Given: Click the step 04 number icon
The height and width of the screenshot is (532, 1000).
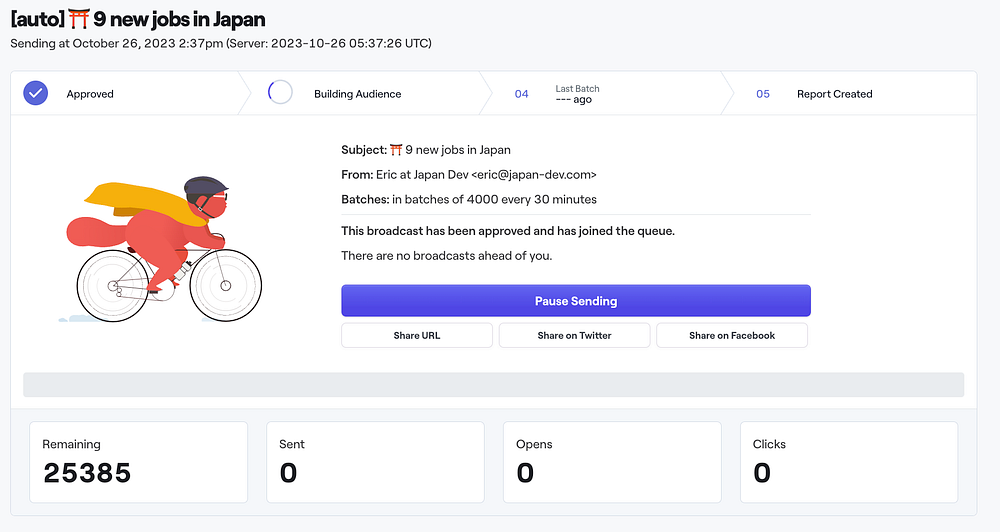Looking at the screenshot, I should tap(521, 94).
